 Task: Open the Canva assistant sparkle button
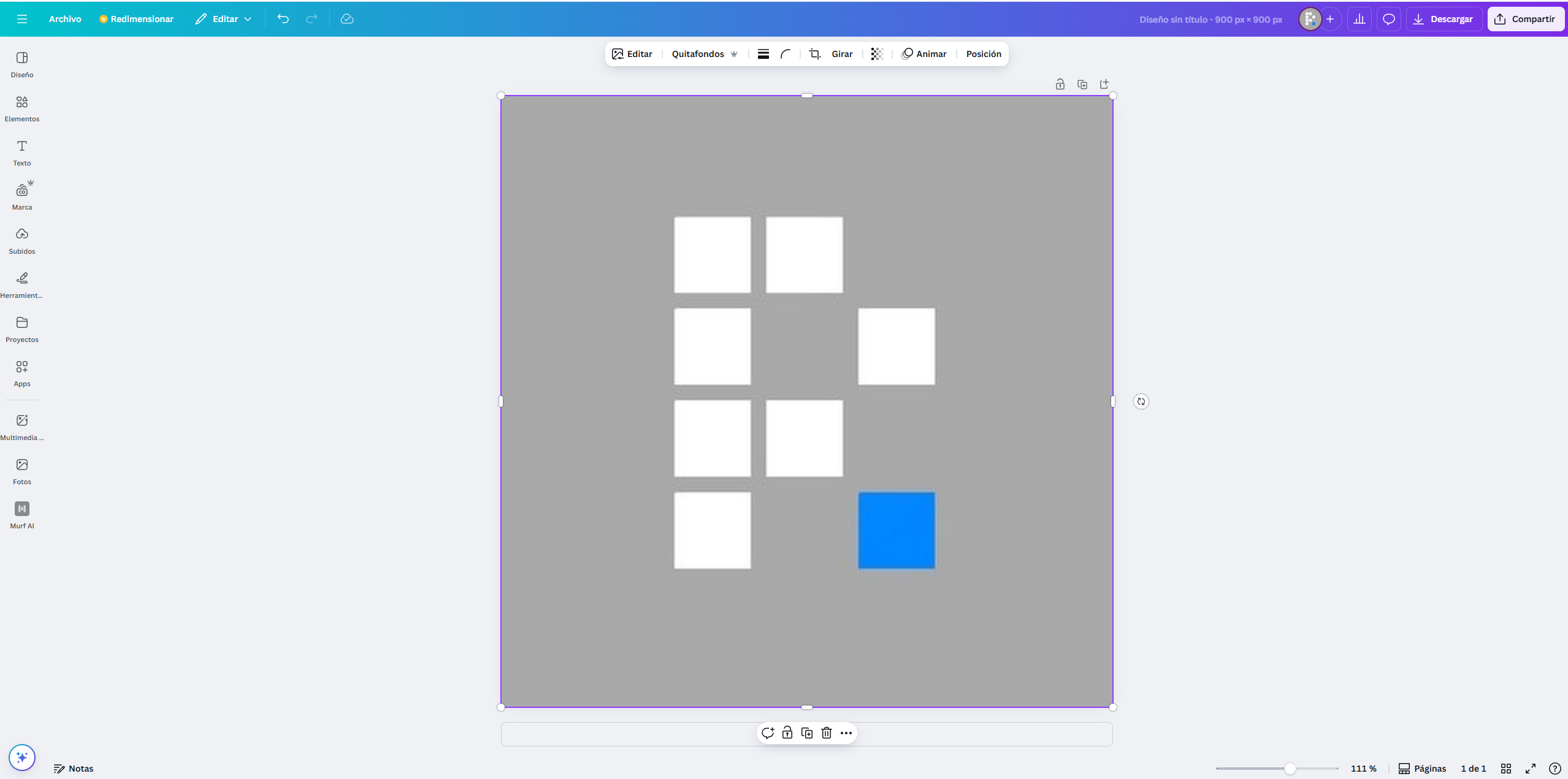22,758
